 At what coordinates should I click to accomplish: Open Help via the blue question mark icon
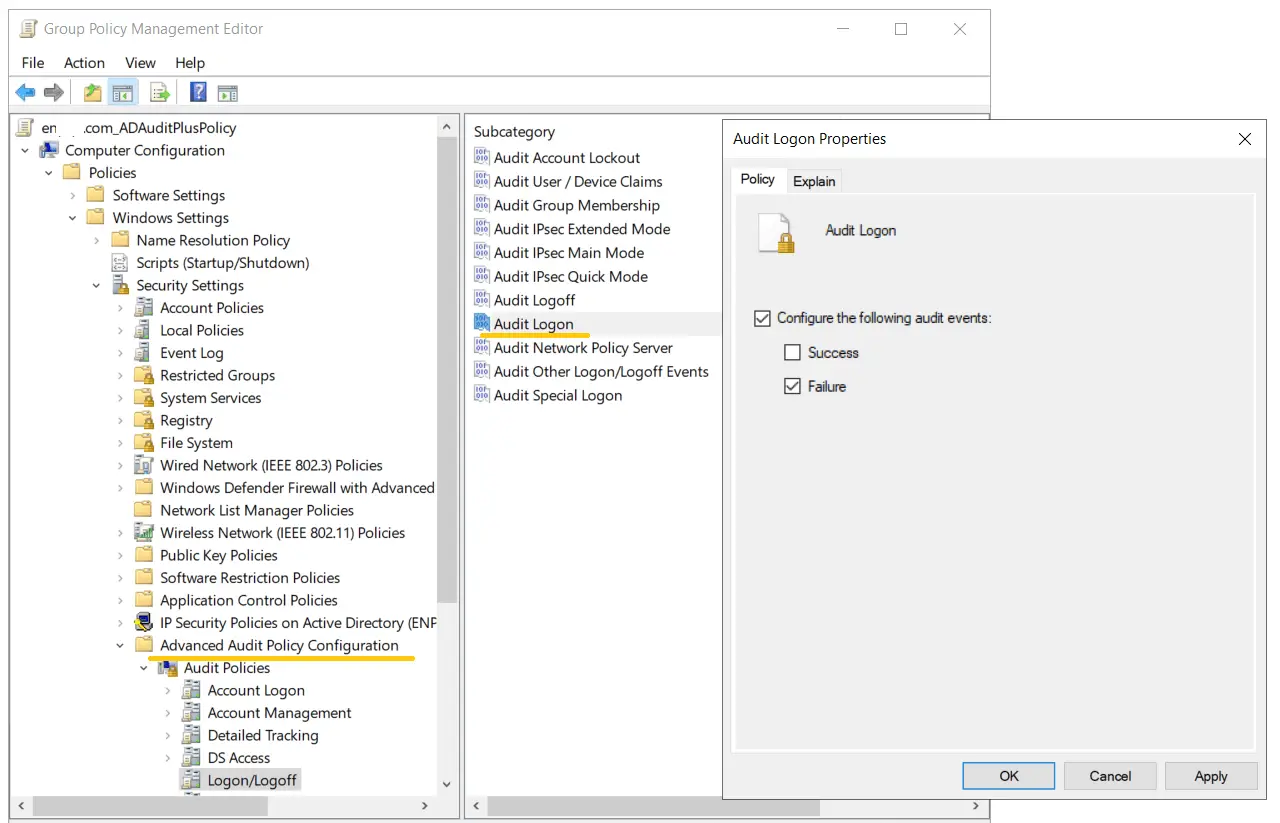pos(196,92)
